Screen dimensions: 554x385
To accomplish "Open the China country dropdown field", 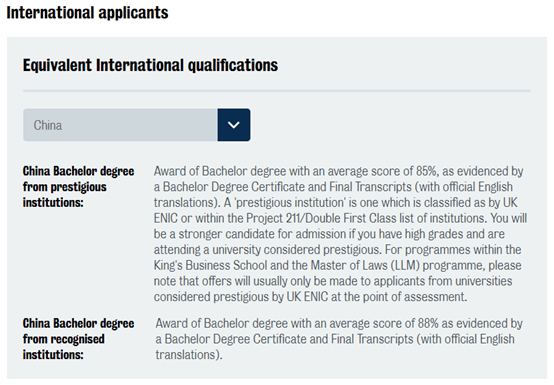I will 137,125.
